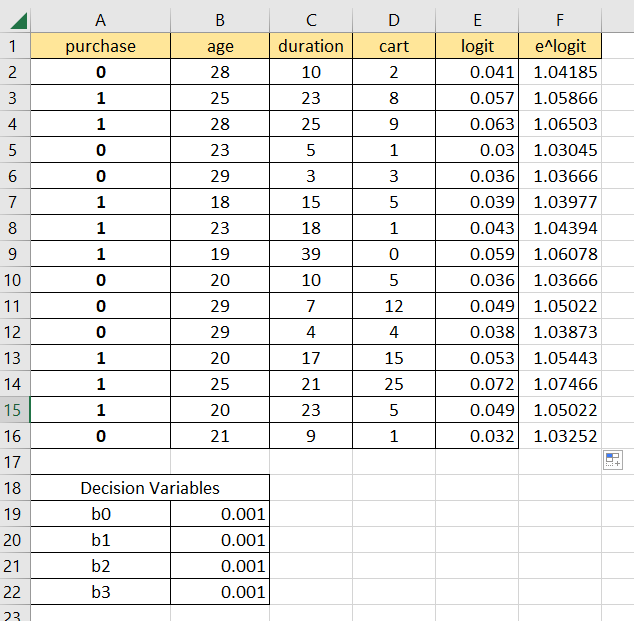Click the 'duration' header cell
Screen dimensions: 634x621
(x=311, y=46)
